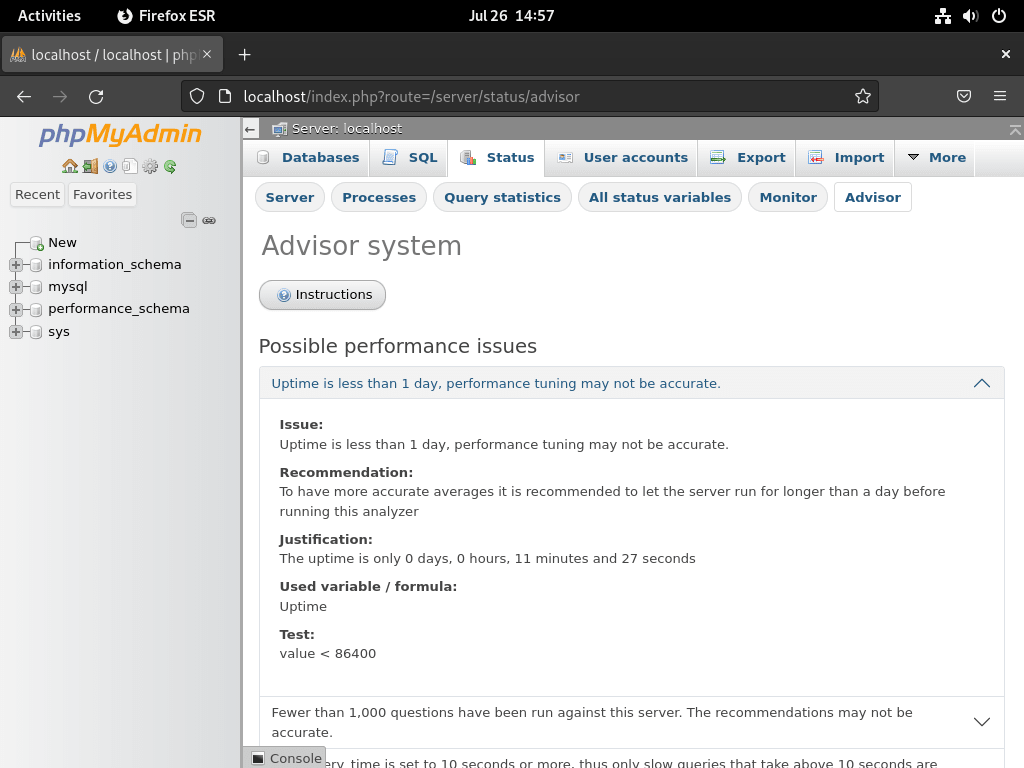1024x768 pixels.
Task: Open the documentation question mark icon
Action: pyautogui.click(x=109, y=166)
